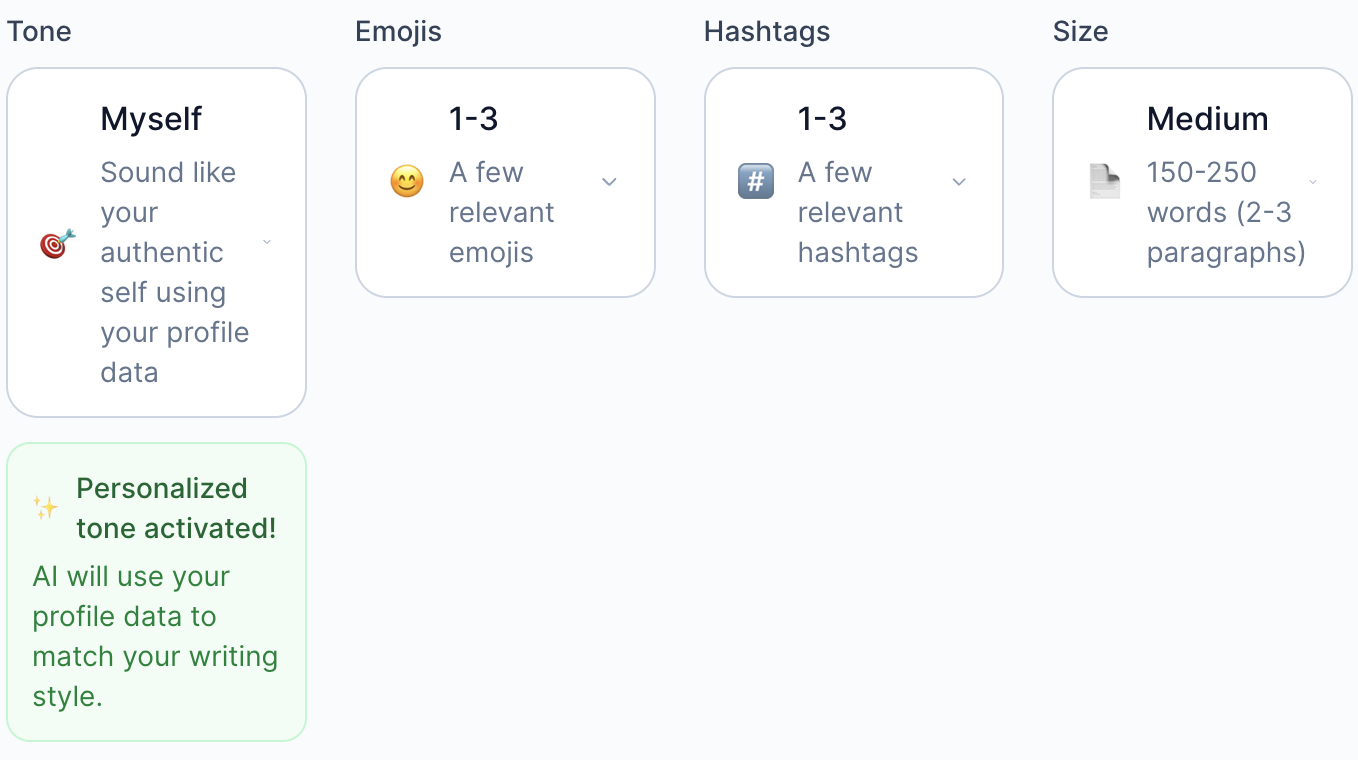Screen dimensions: 1358x760
Task: Click the "150-250 words (2-3 paragraphs)" description
Action: [x=1225, y=212]
